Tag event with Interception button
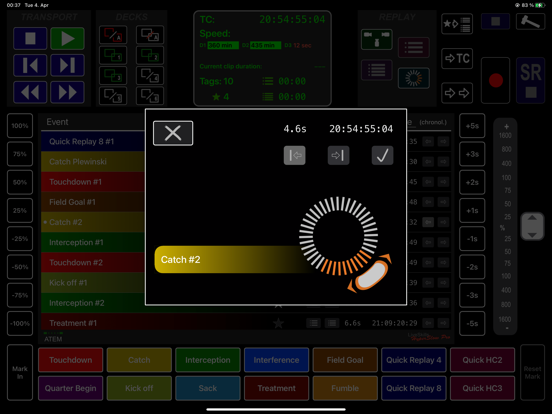 point(208,360)
